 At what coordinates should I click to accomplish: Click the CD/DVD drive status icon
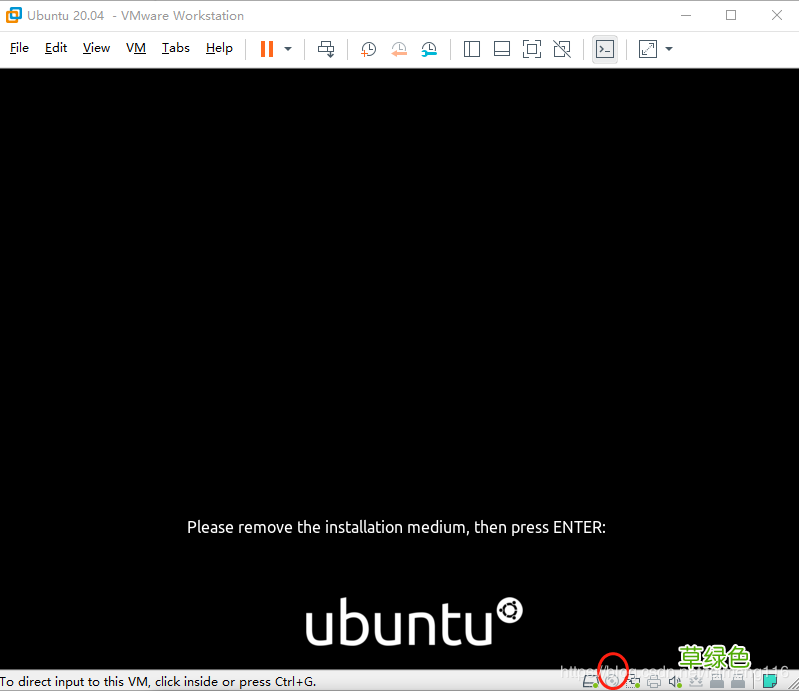pos(612,681)
